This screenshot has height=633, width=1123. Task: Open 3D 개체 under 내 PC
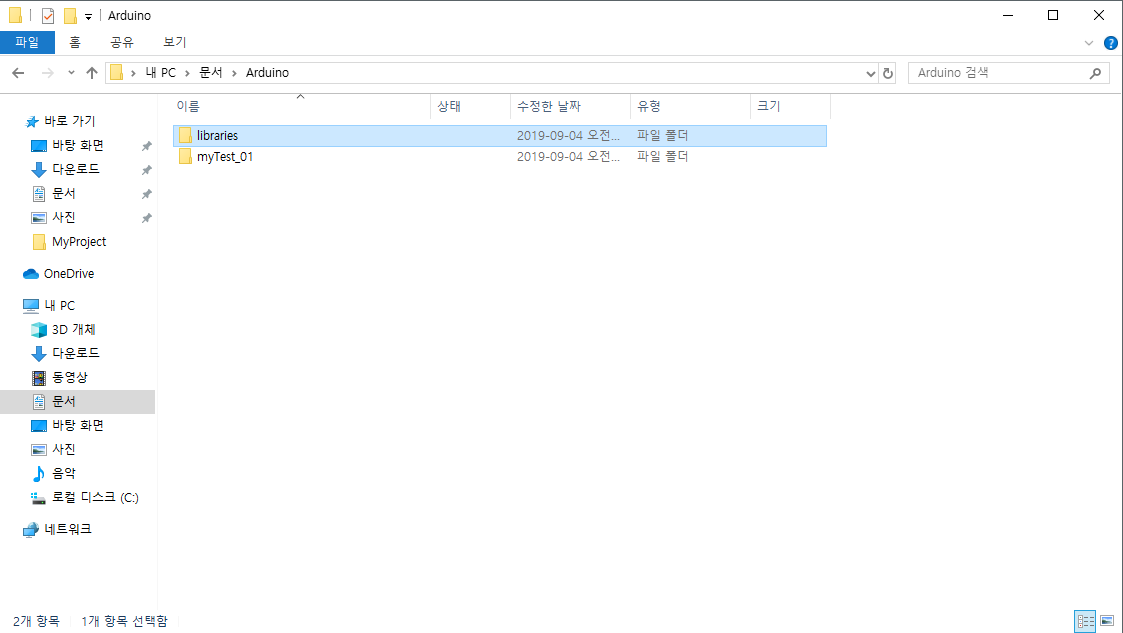pos(73,329)
